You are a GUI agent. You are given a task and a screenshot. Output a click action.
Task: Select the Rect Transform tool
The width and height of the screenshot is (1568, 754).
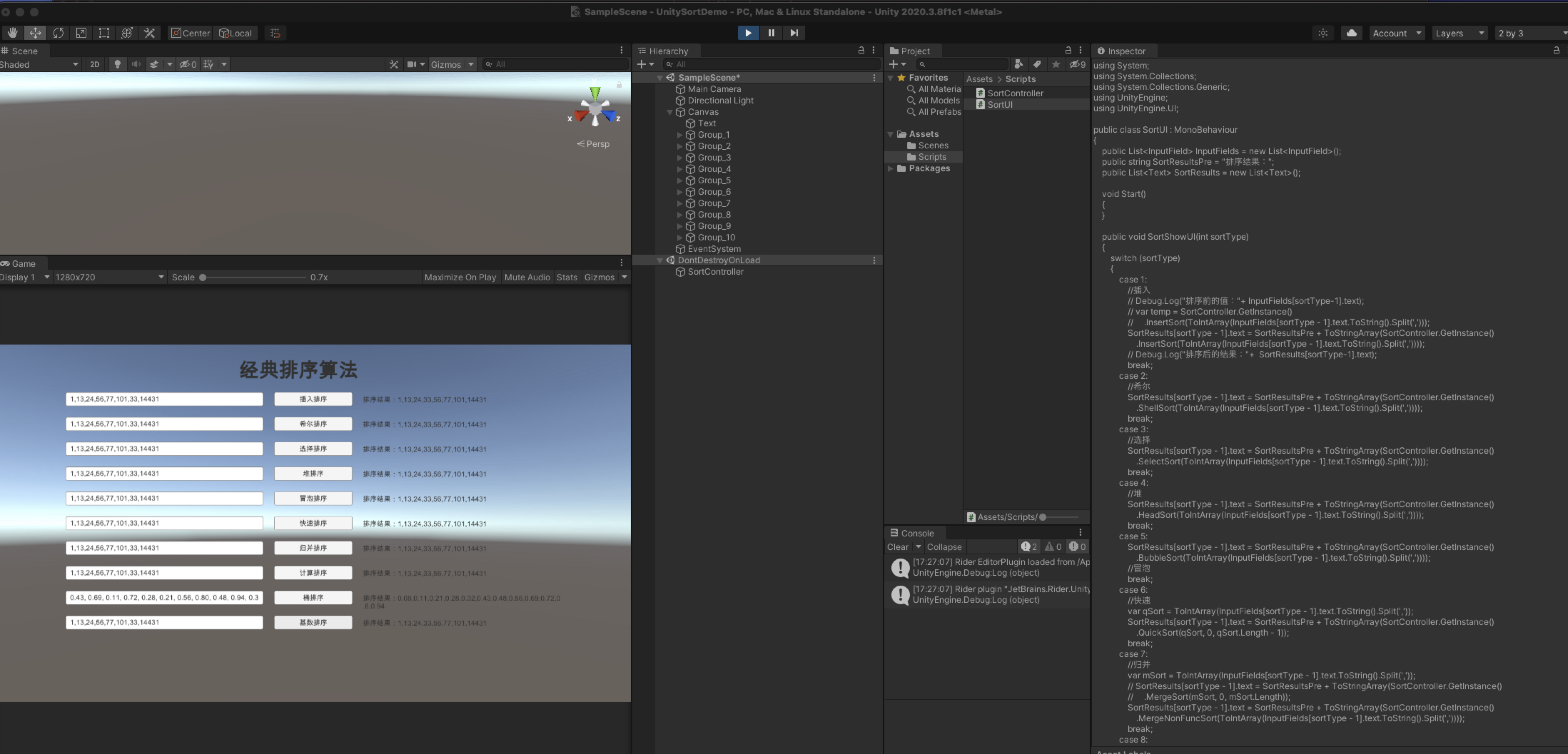point(104,33)
